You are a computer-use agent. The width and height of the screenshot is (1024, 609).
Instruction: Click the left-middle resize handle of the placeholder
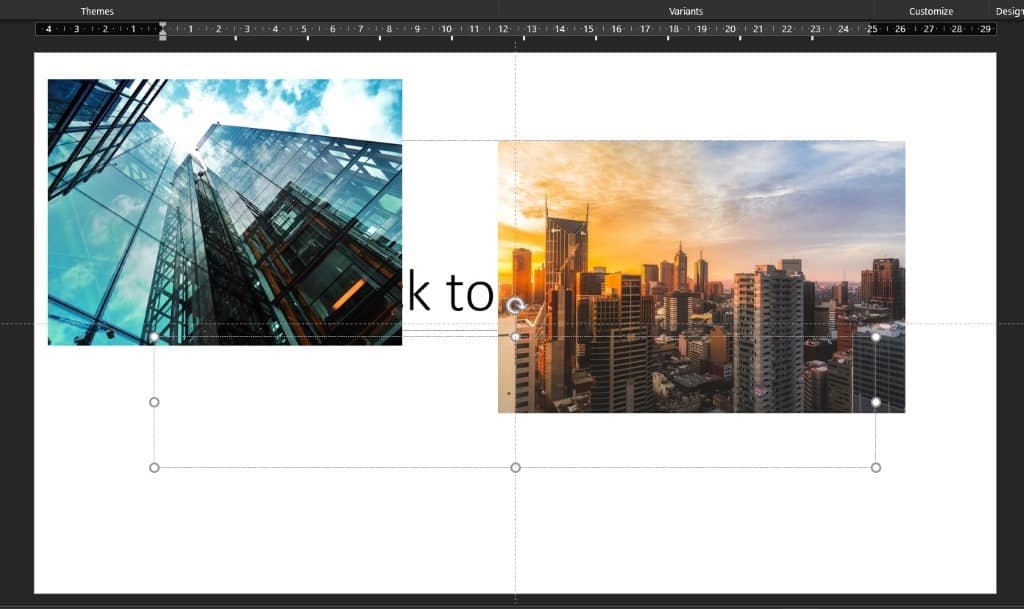point(154,402)
